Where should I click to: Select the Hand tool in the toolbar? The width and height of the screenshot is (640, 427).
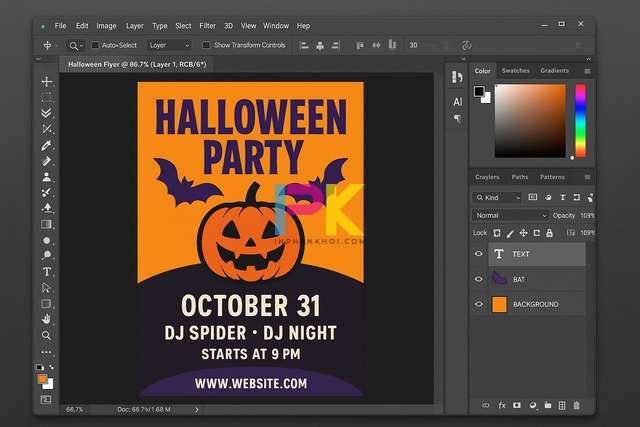[47, 319]
